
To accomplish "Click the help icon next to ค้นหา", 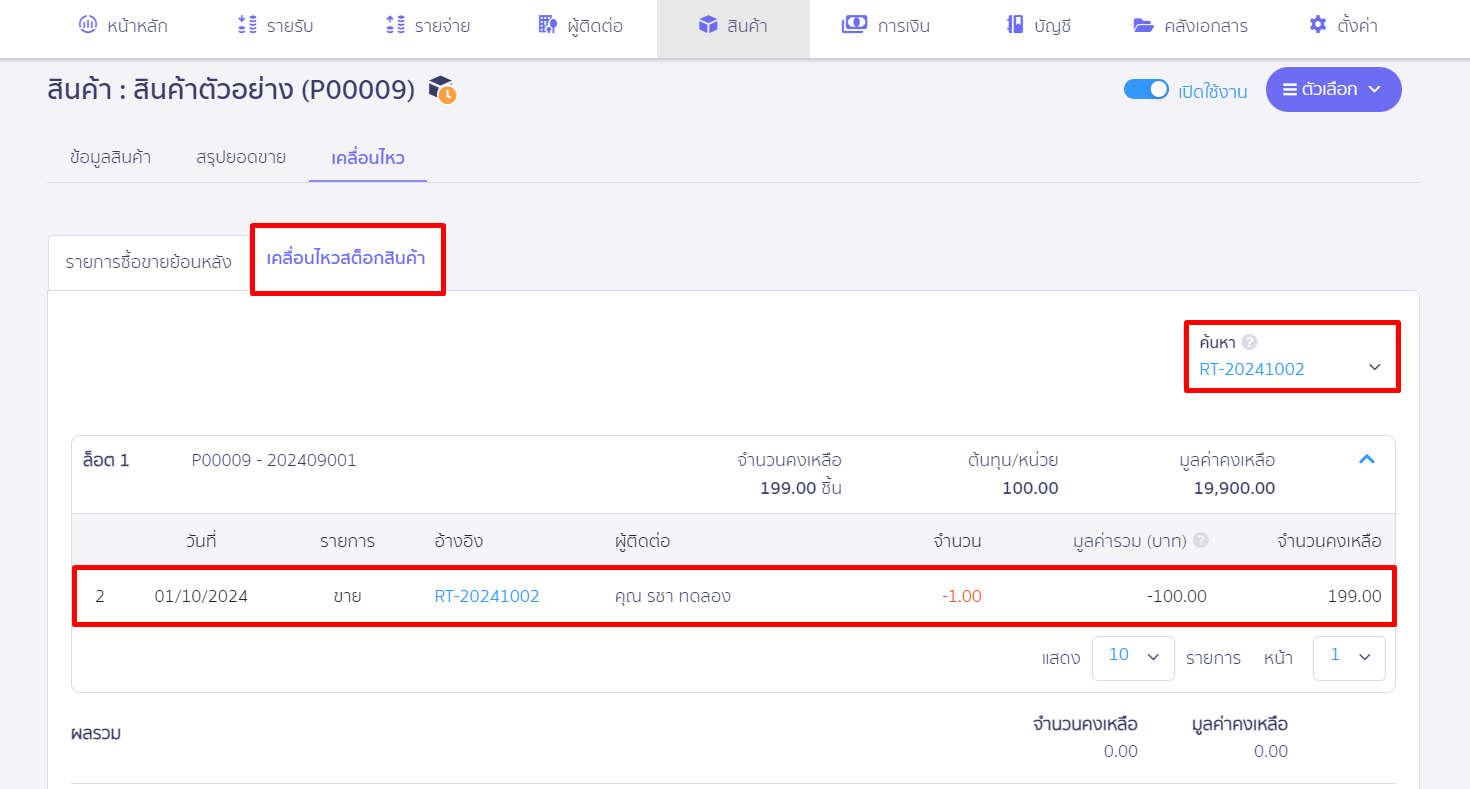I will [x=1250, y=342].
